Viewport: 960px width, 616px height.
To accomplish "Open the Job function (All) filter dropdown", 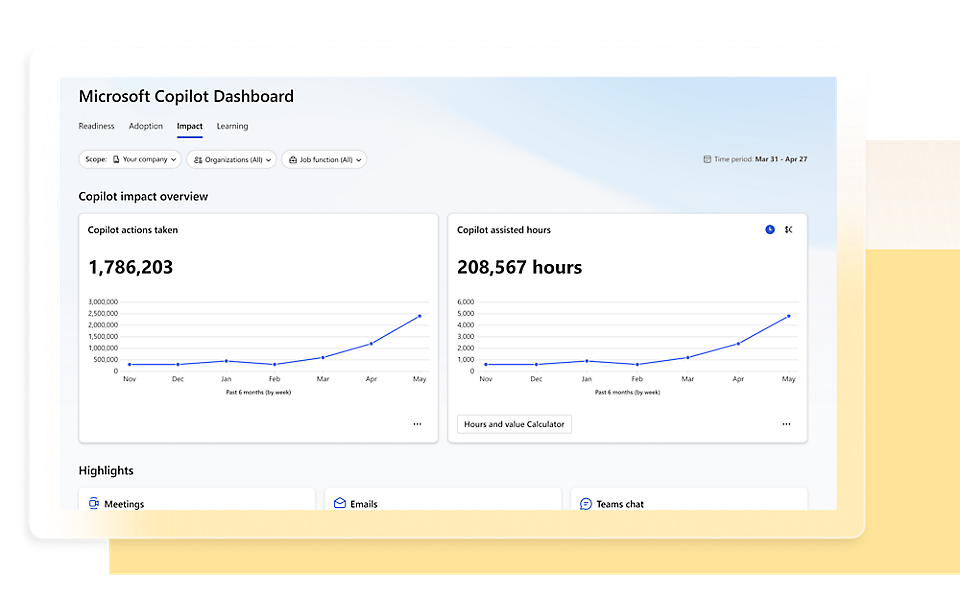I will click(324, 159).
